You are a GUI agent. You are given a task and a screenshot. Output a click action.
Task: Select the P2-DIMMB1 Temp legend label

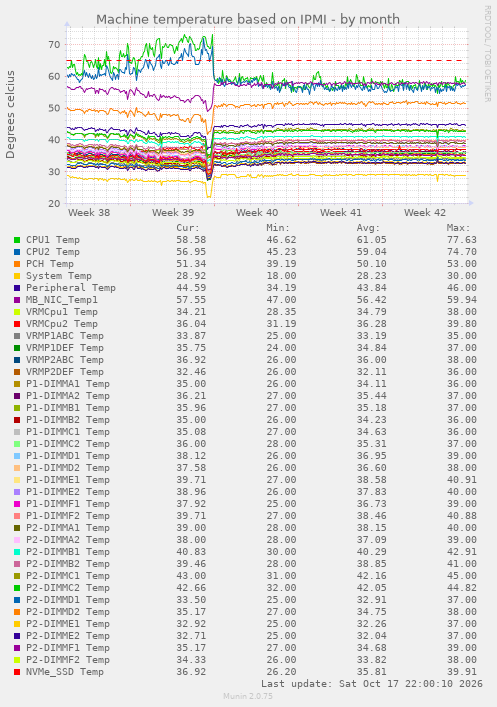[68, 552]
